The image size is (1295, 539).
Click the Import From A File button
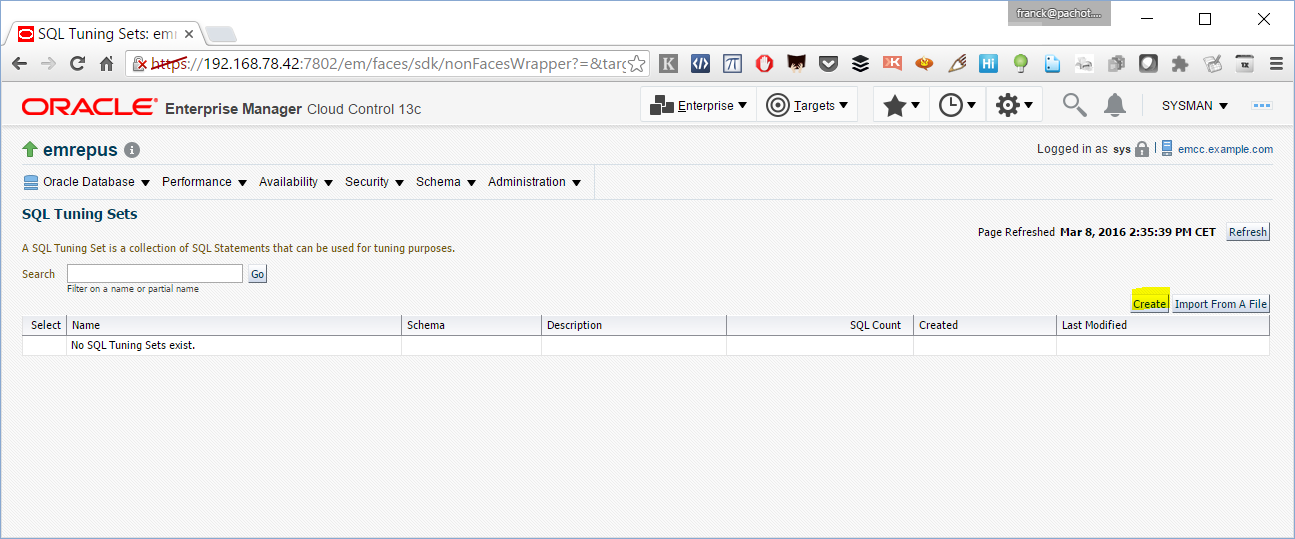[1220, 304]
